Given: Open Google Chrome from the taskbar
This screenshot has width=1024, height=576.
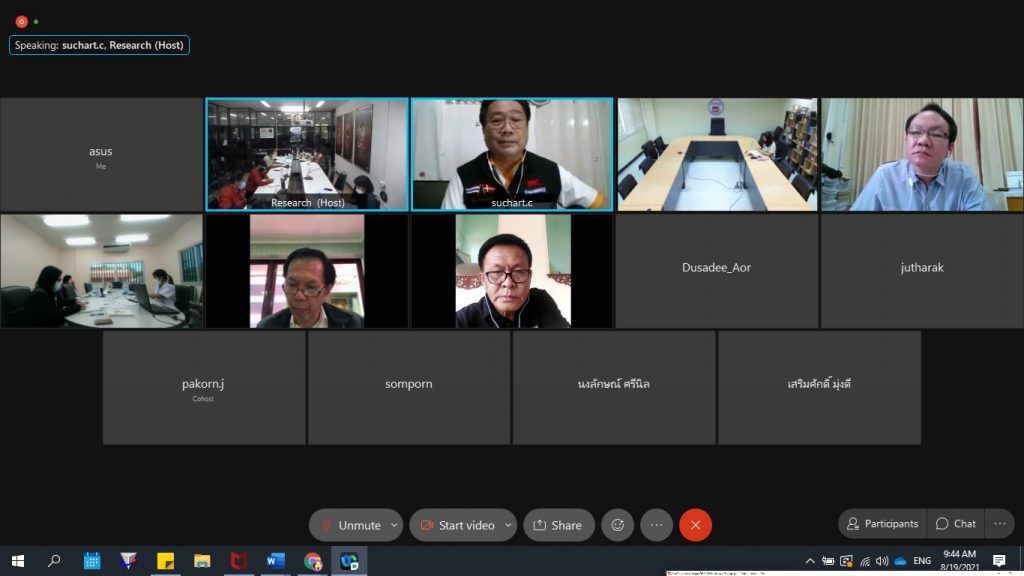Looking at the screenshot, I should point(313,561).
